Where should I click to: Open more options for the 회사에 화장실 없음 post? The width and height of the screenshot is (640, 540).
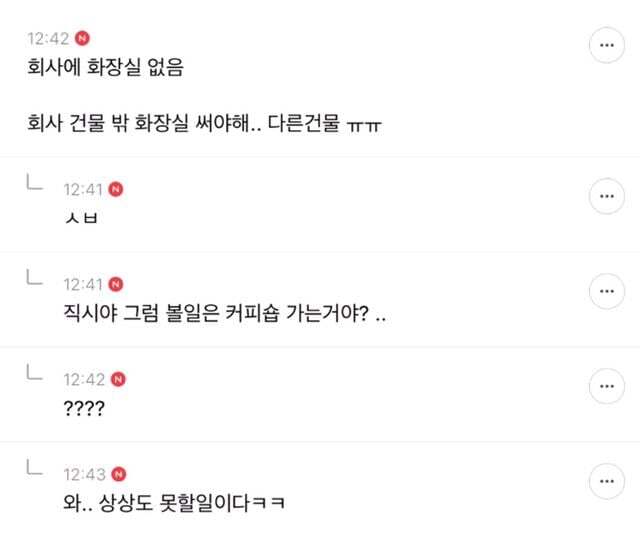606,46
